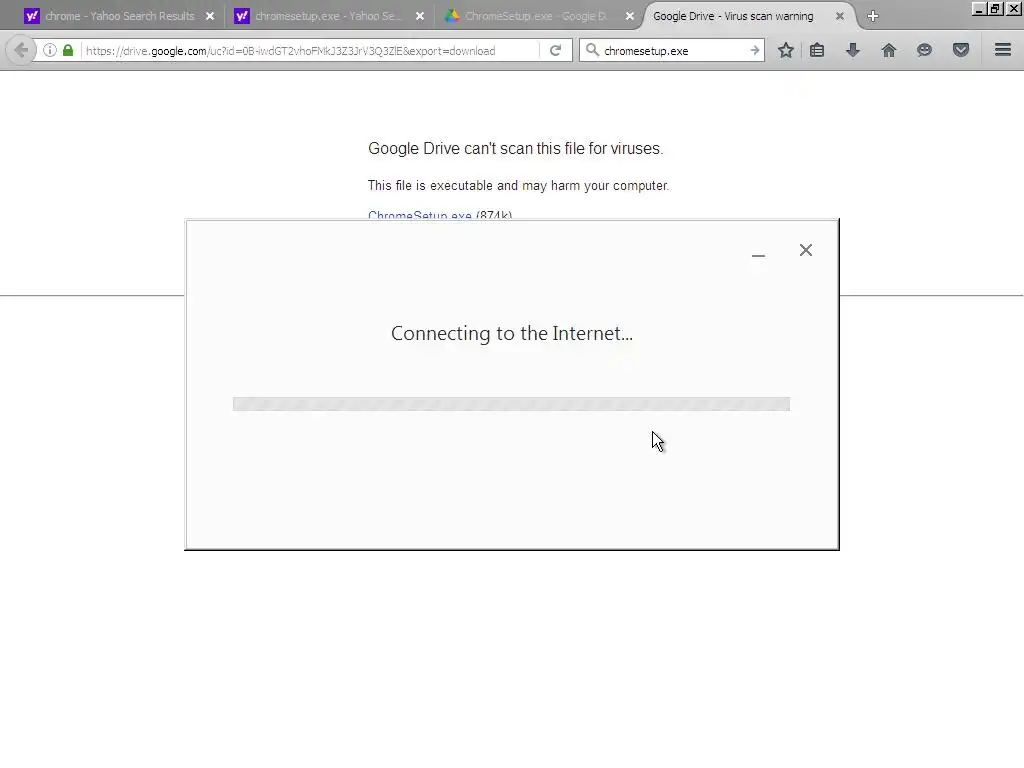
Task: Click the ChromeSetup.exe file link
Action: click(x=420, y=215)
